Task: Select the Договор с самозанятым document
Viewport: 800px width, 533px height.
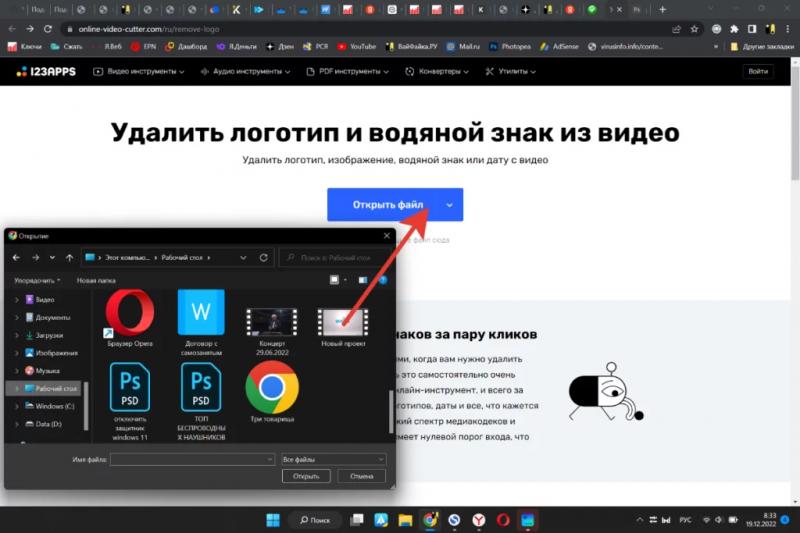Action: pyautogui.click(x=201, y=322)
